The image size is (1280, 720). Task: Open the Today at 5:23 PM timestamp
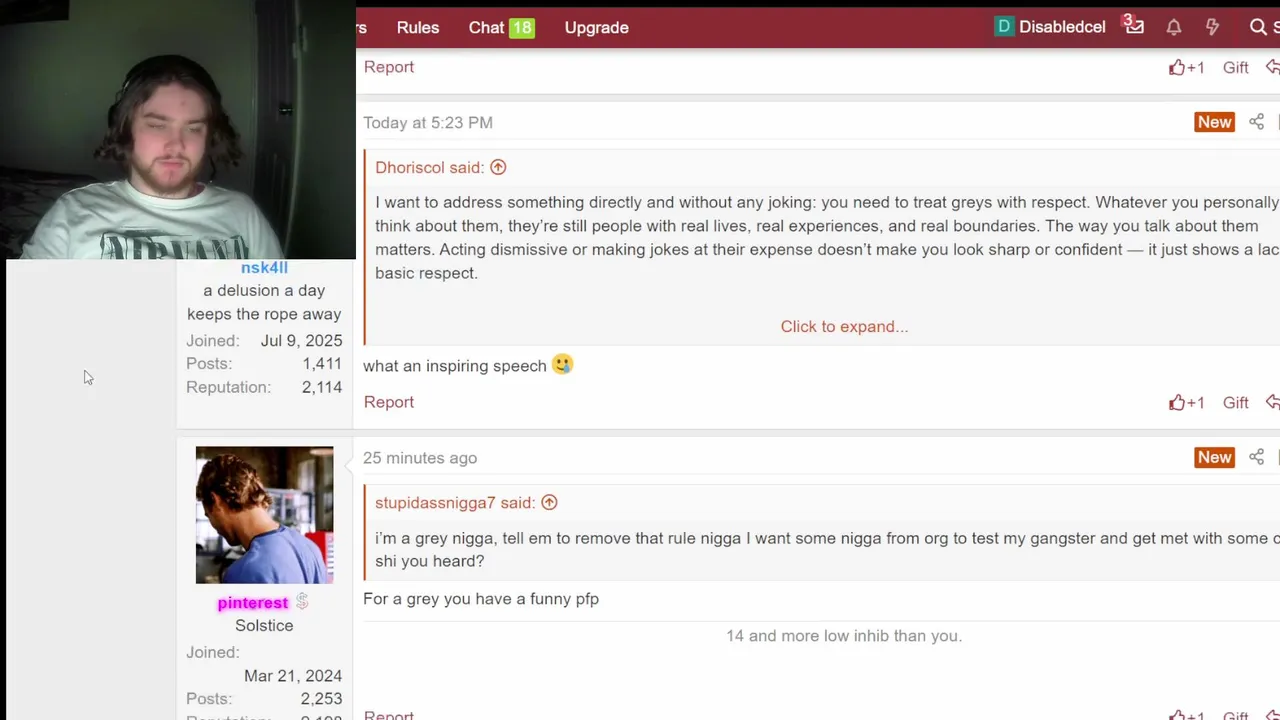pyautogui.click(x=428, y=122)
